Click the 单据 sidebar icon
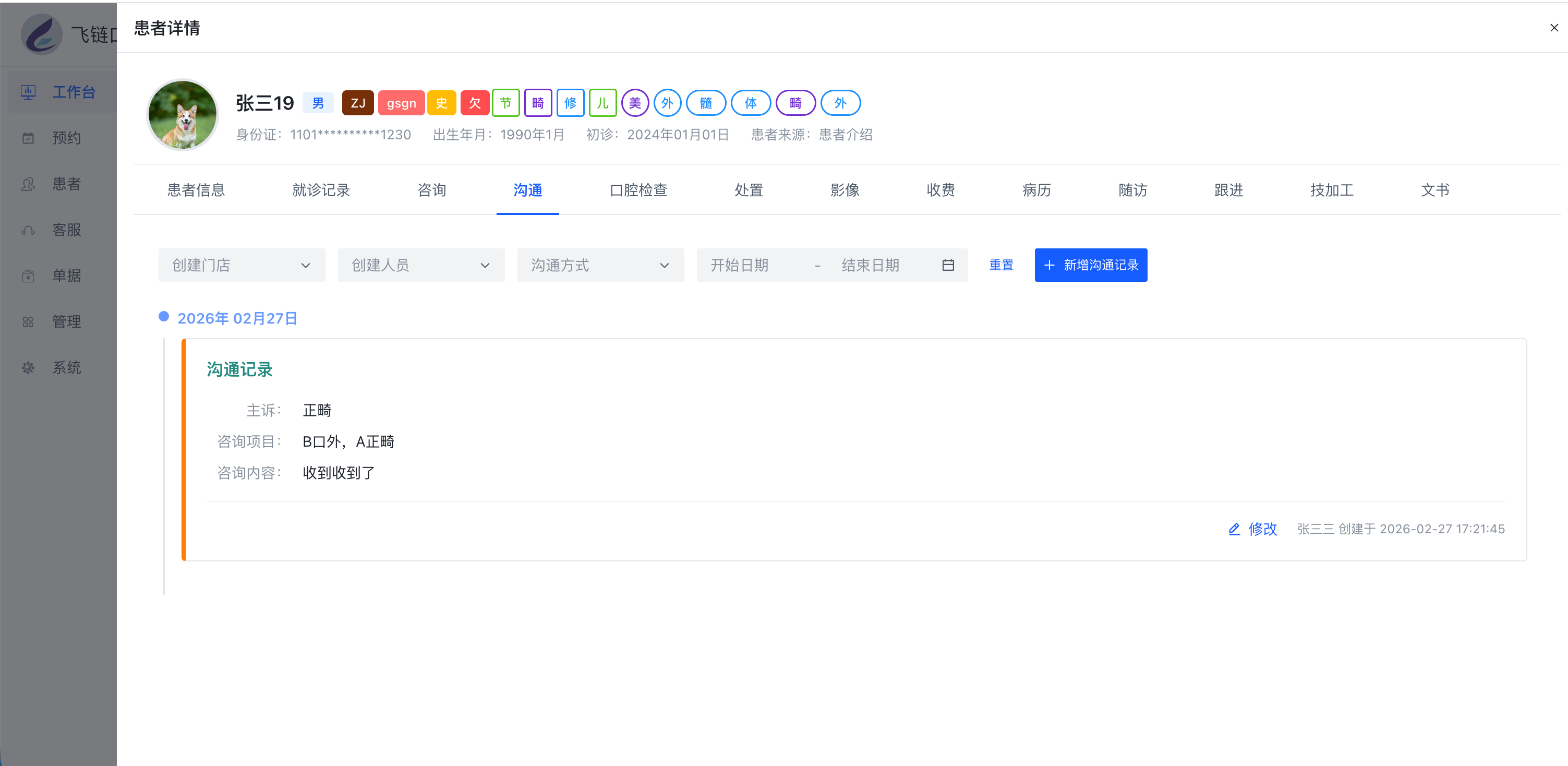1568x766 pixels. pos(28,276)
